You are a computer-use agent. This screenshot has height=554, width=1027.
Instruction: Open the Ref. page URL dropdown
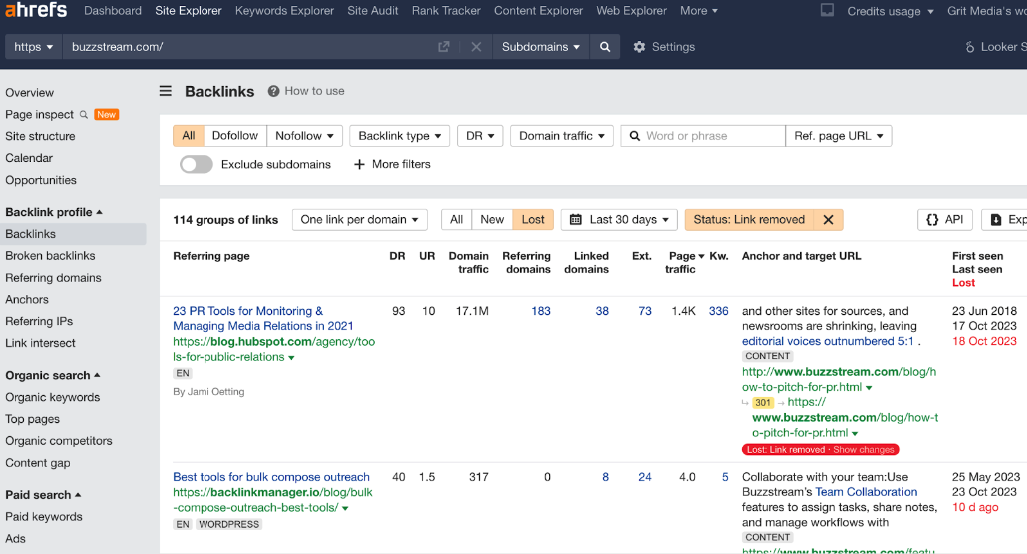click(838, 136)
